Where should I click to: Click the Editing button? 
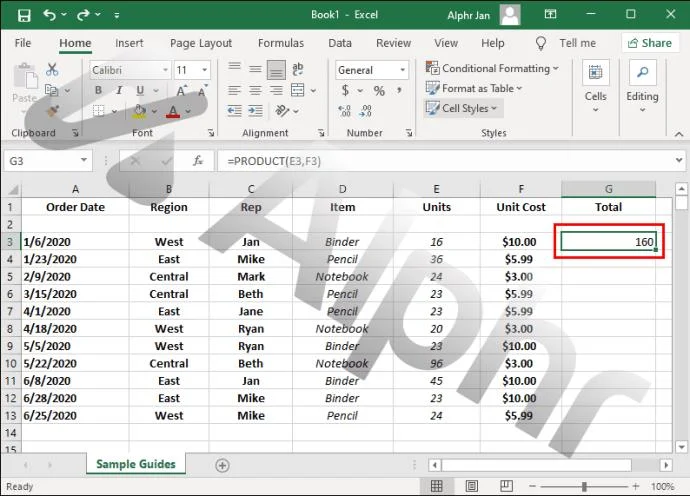(x=642, y=86)
